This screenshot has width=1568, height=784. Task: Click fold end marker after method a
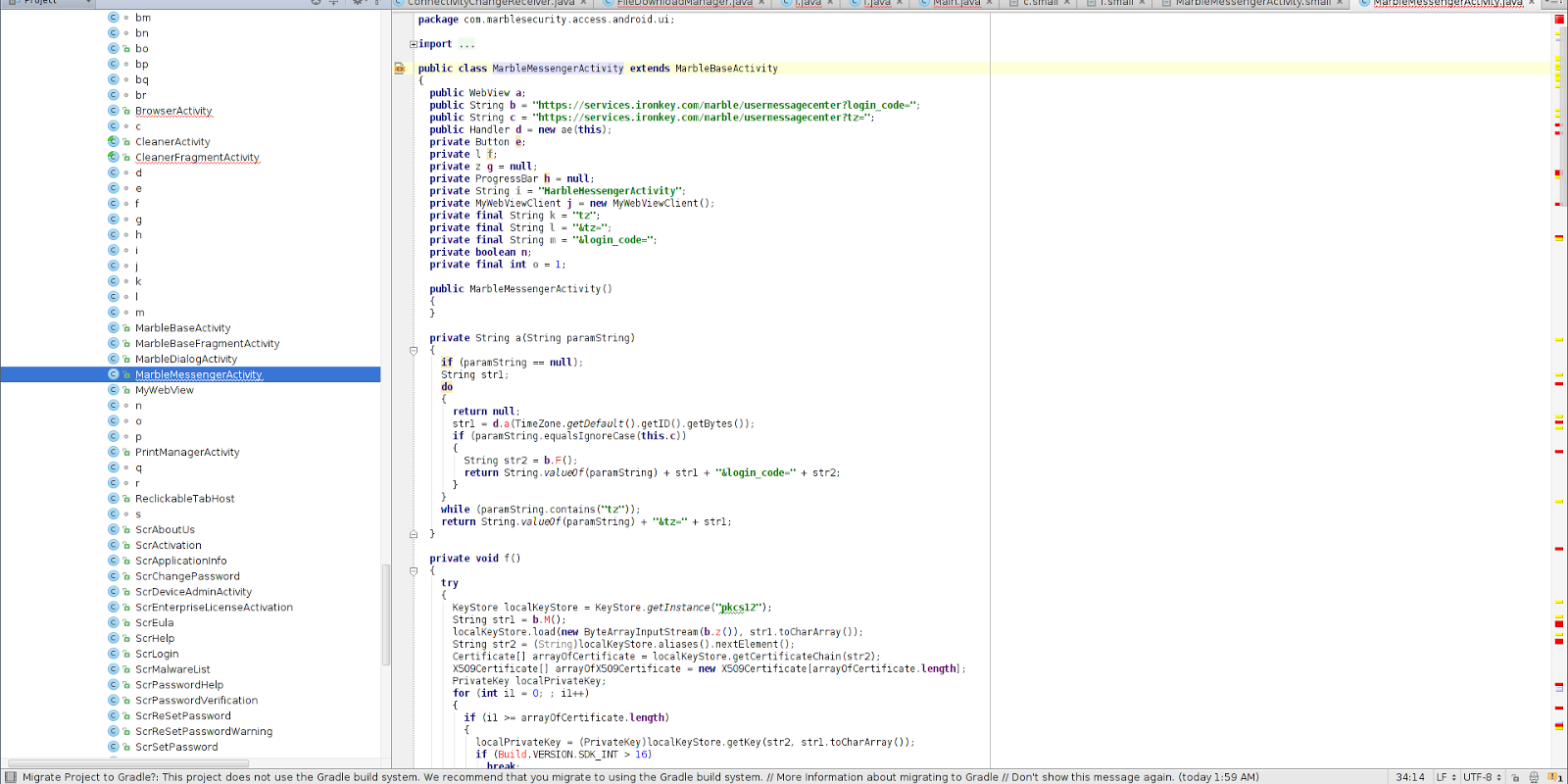pyautogui.click(x=414, y=534)
